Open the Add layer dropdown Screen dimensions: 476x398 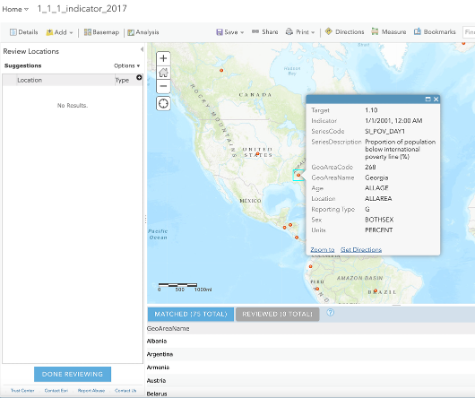click(59, 32)
